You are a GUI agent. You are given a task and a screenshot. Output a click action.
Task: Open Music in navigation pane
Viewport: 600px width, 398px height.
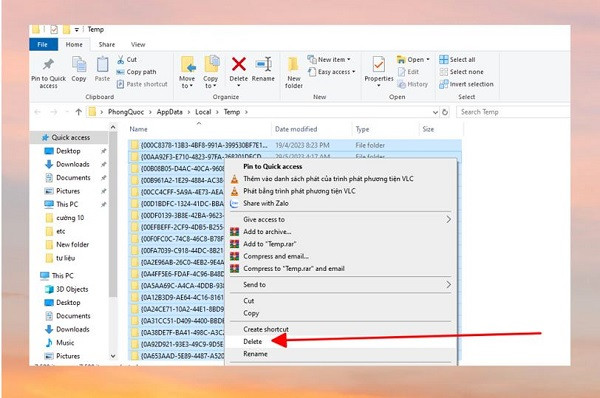coord(65,343)
